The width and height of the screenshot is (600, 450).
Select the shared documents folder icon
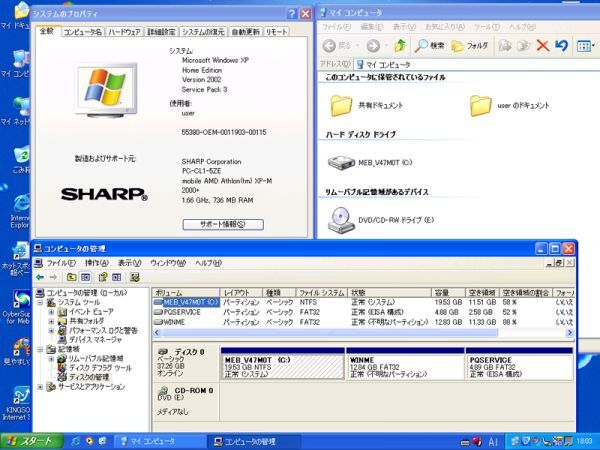pyautogui.click(x=341, y=106)
